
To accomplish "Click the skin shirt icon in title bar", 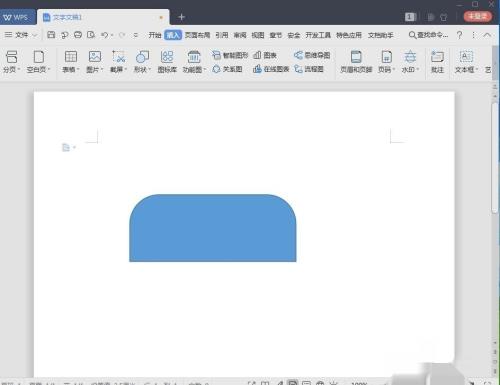I will [443, 17].
